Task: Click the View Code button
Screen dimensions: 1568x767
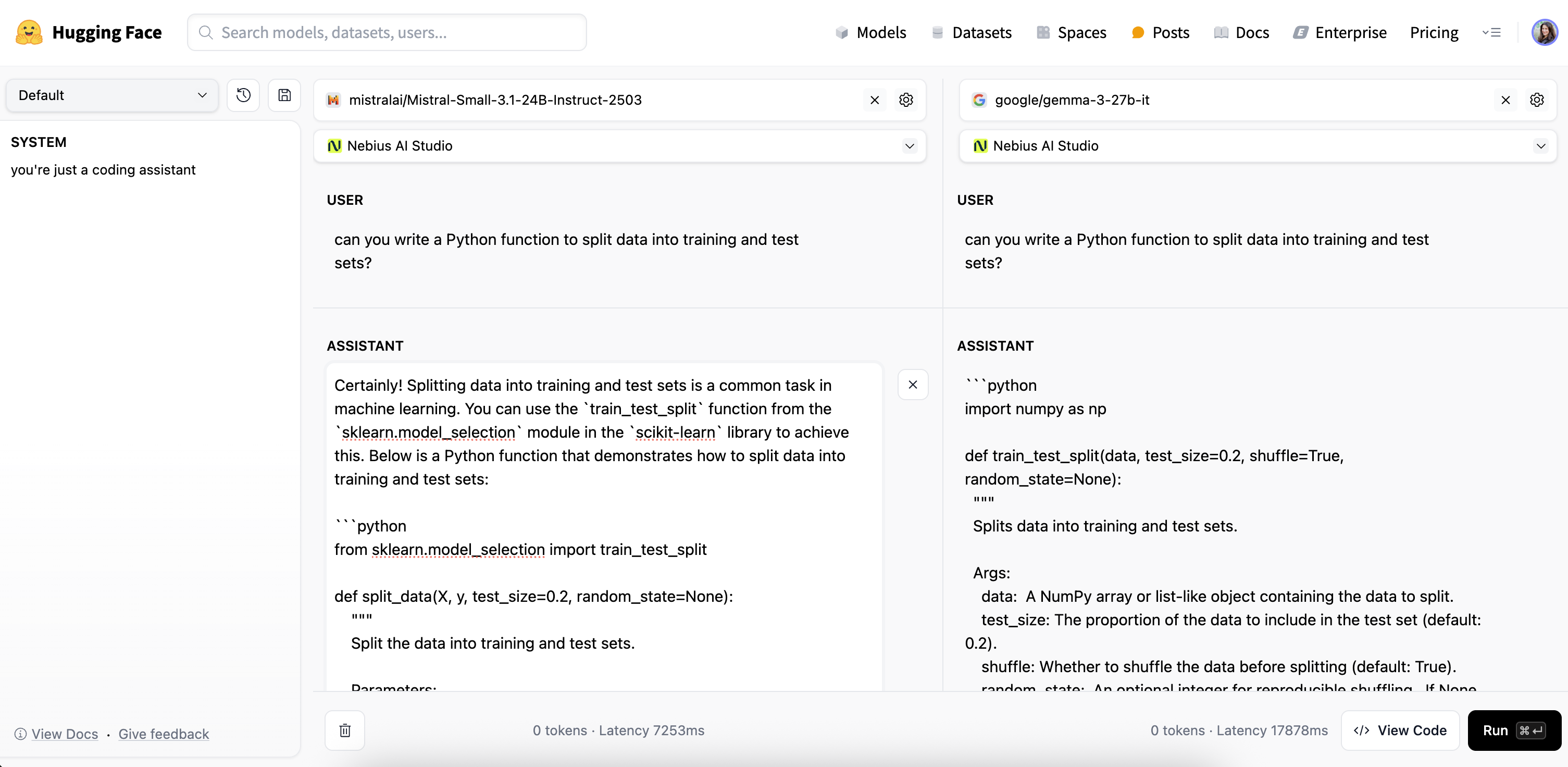Action: click(1399, 730)
